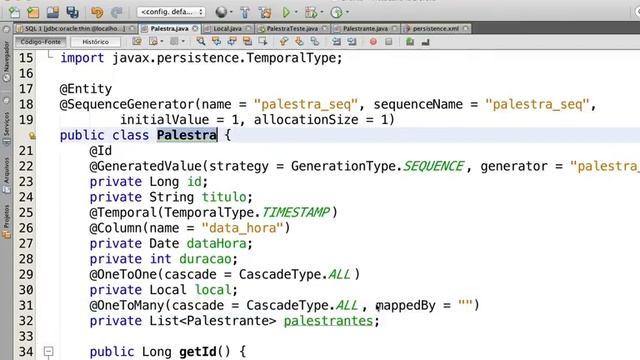640x360 pixels.
Task: Collapse getId method fold marker
Action: click(x=49, y=351)
